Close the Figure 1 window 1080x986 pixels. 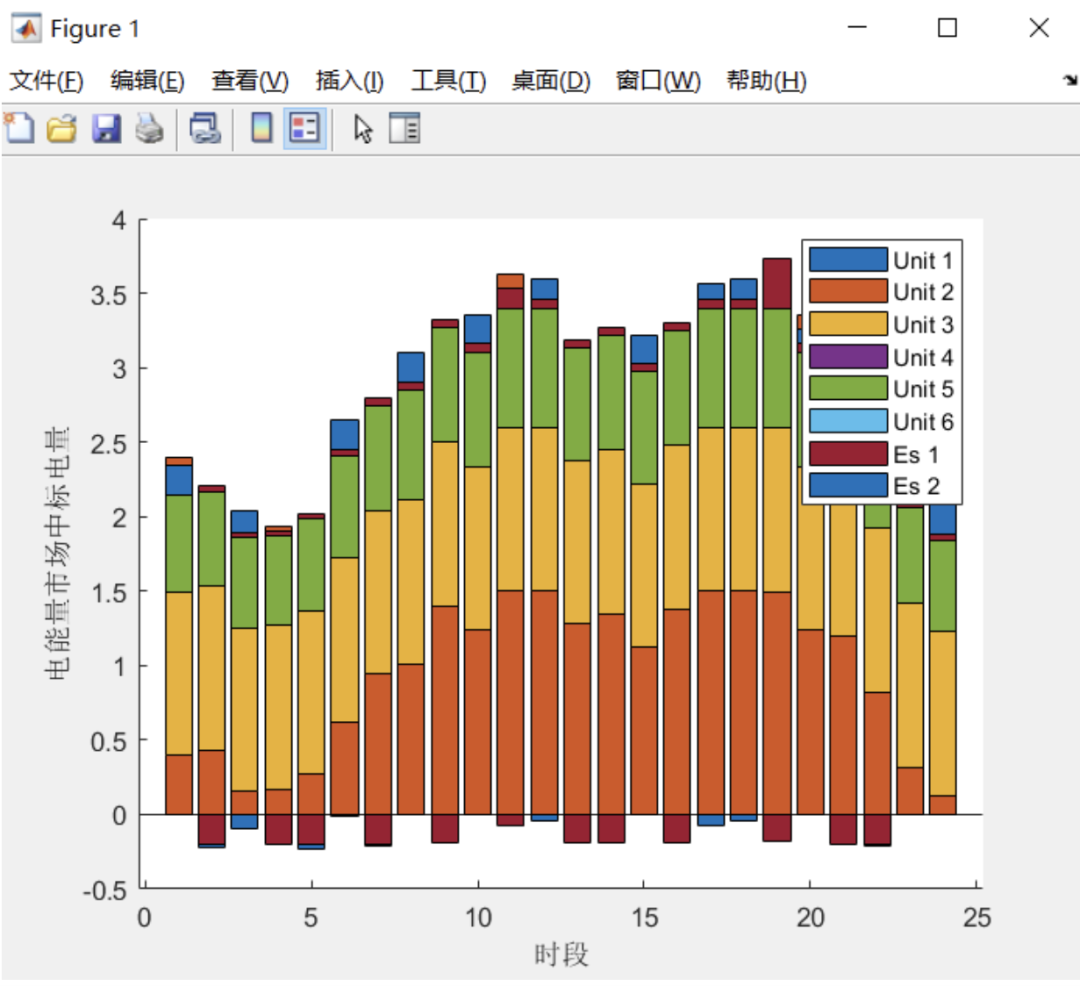point(1039,28)
